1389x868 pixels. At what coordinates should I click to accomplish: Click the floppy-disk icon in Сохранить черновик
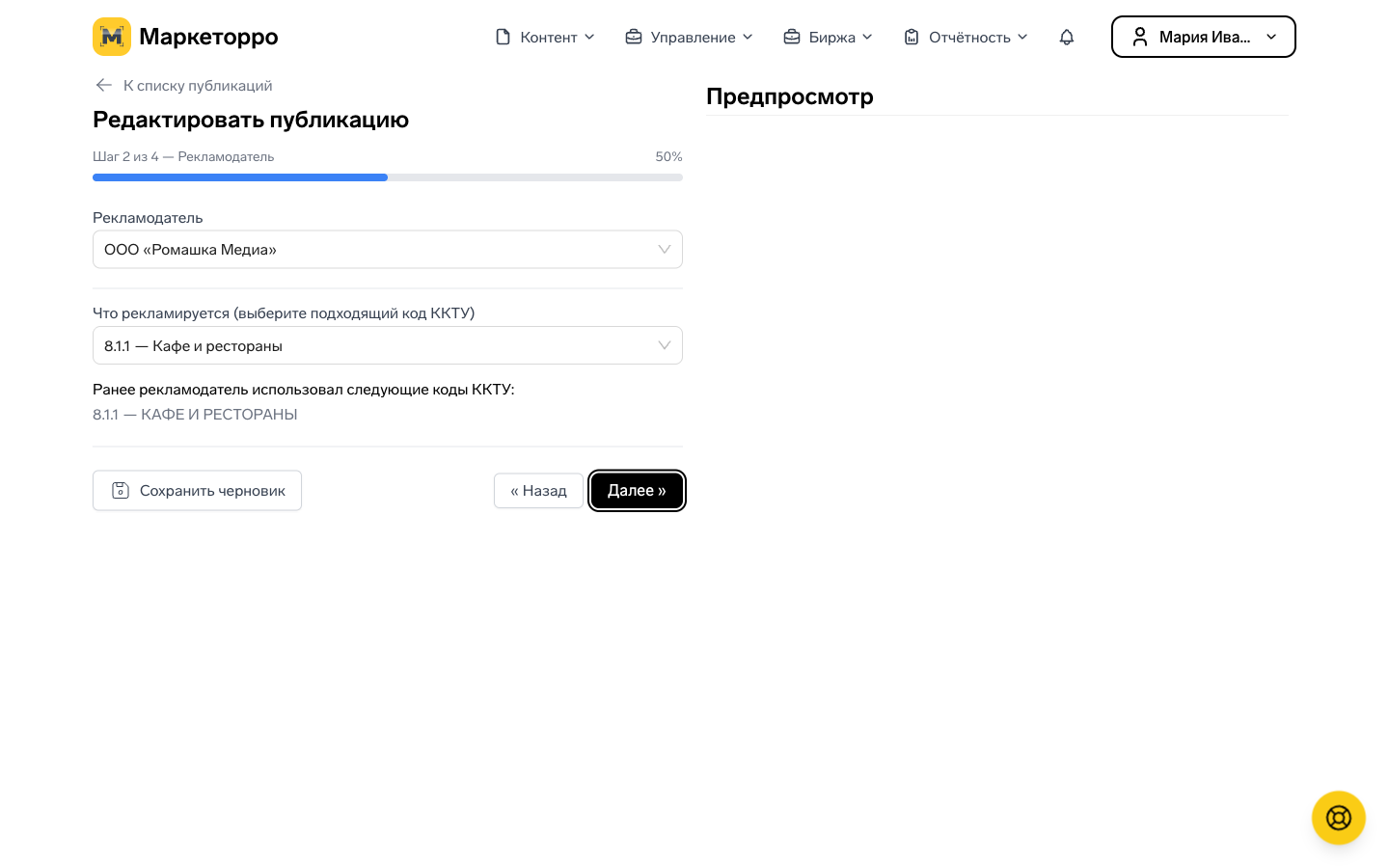click(121, 490)
